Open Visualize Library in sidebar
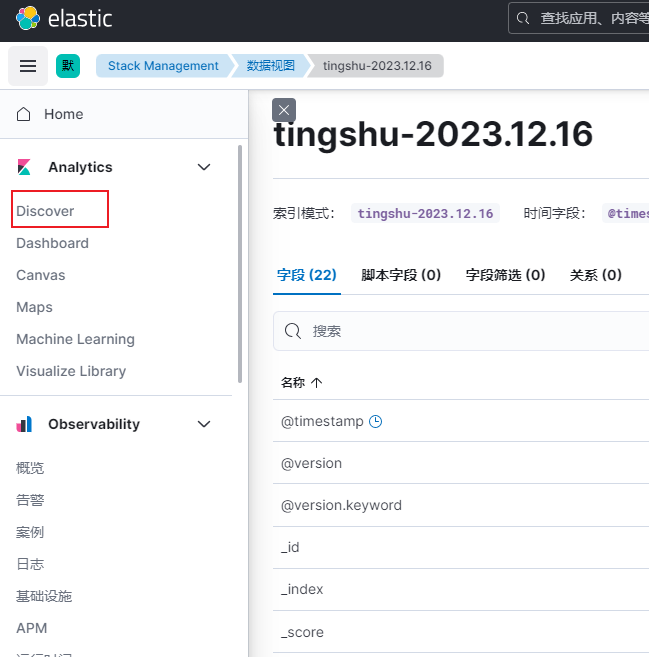The width and height of the screenshot is (649, 657). coord(71,371)
